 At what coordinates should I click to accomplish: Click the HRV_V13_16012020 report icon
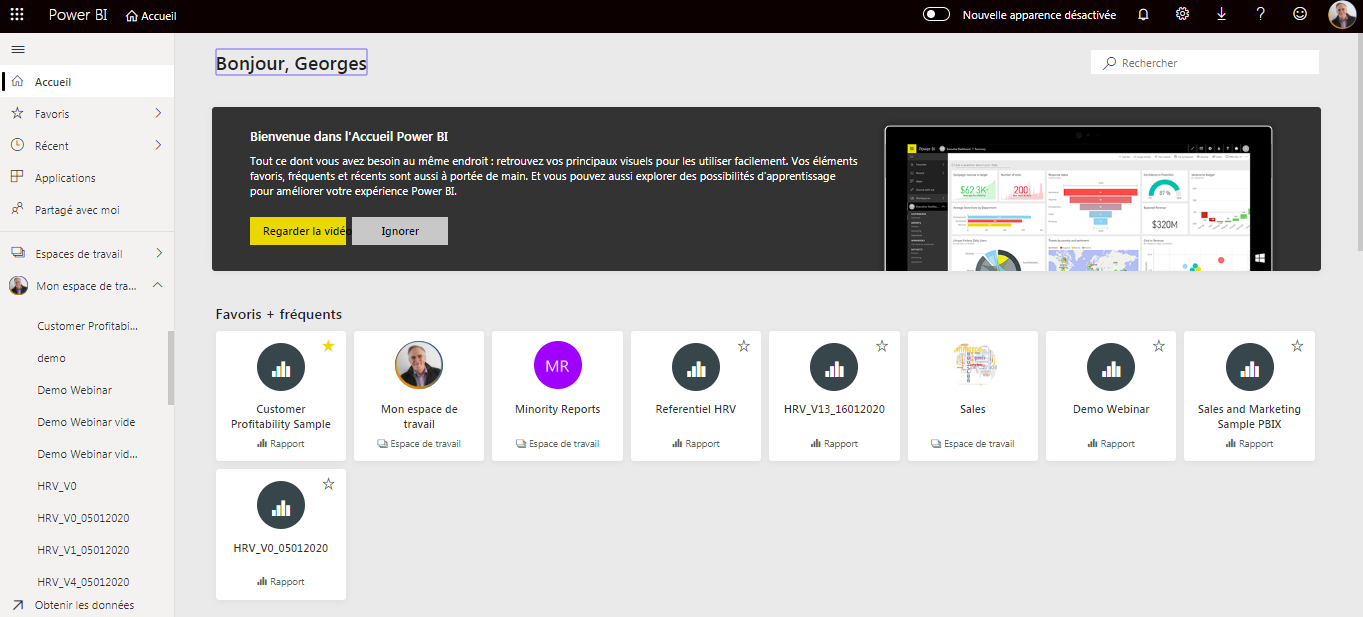pos(834,368)
